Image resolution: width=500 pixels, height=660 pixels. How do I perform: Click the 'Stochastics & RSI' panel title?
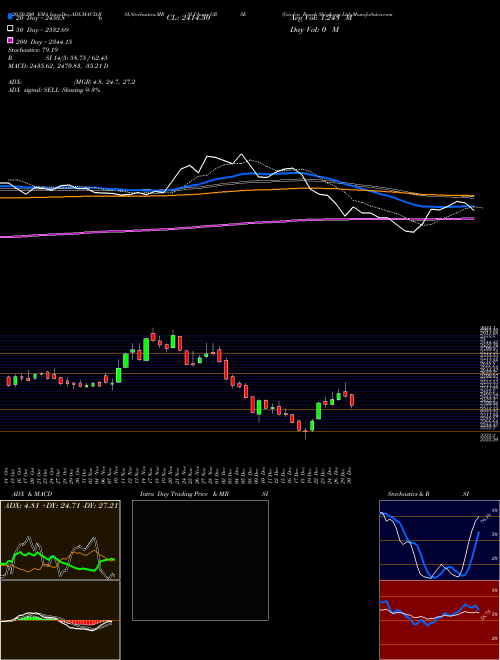[x=428, y=494]
